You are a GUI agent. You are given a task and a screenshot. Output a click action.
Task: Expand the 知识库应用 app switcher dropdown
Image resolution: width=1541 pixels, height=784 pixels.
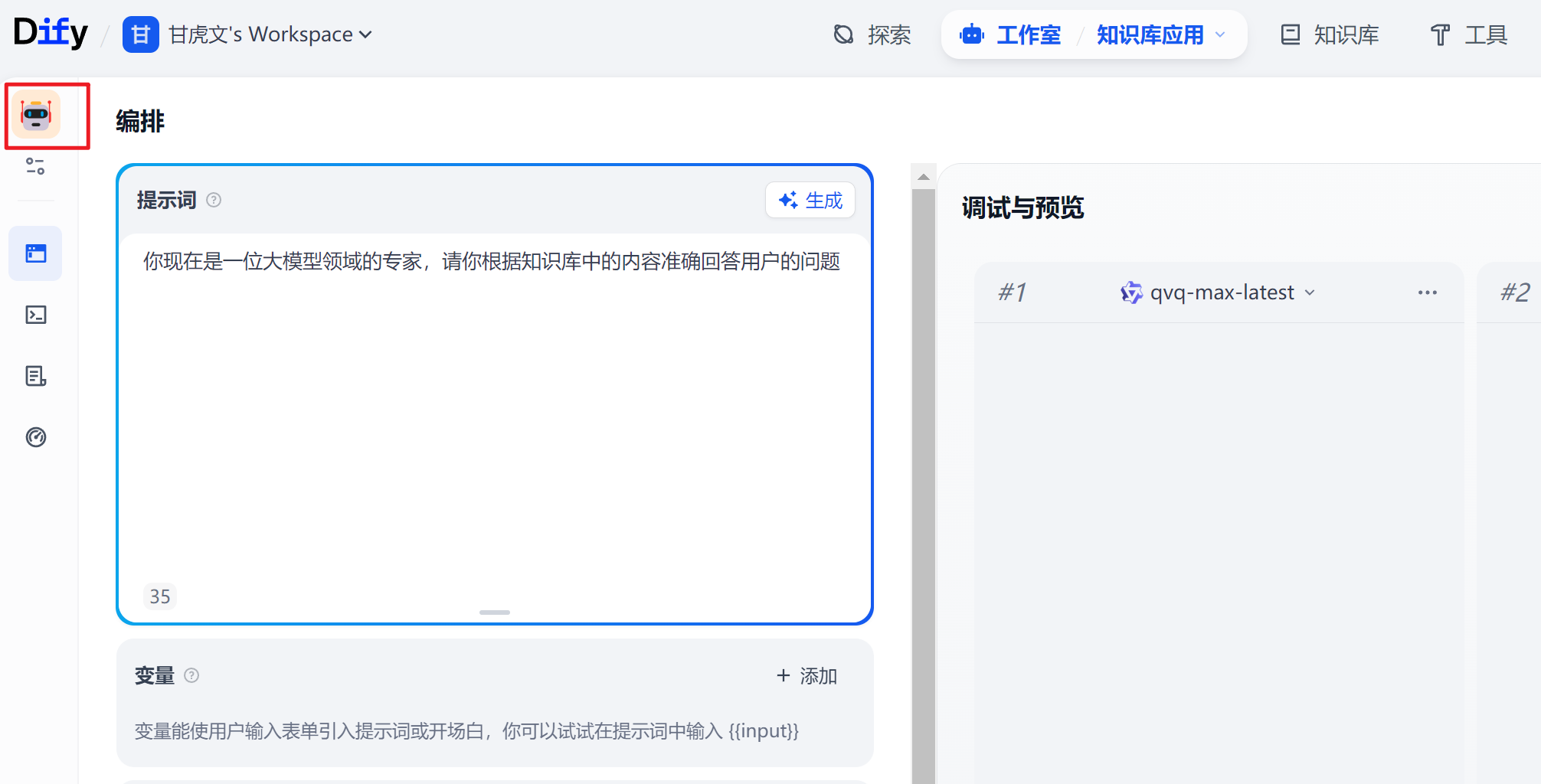pyautogui.click(x=1160, y=34)
